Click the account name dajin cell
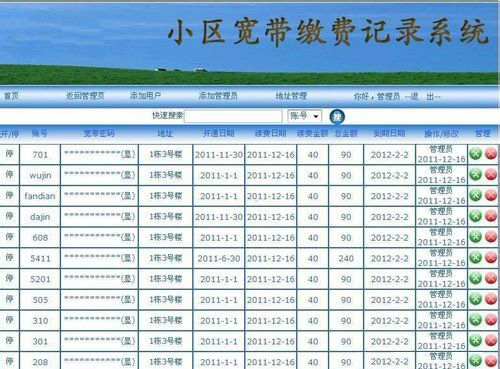 point(40,217)
